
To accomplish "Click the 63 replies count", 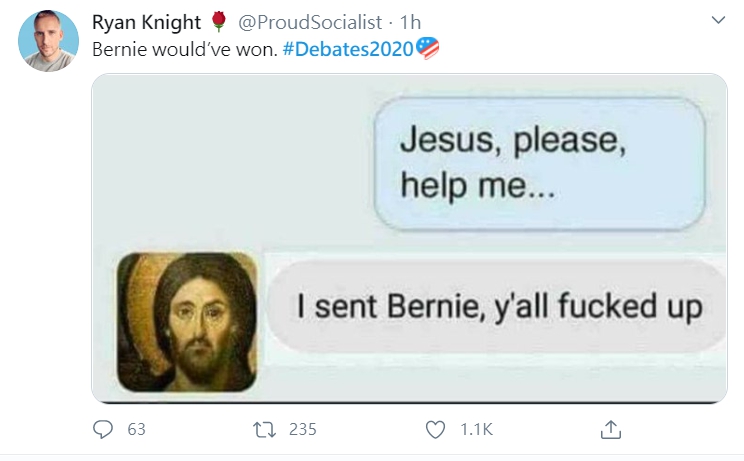I will pos(136,429).
